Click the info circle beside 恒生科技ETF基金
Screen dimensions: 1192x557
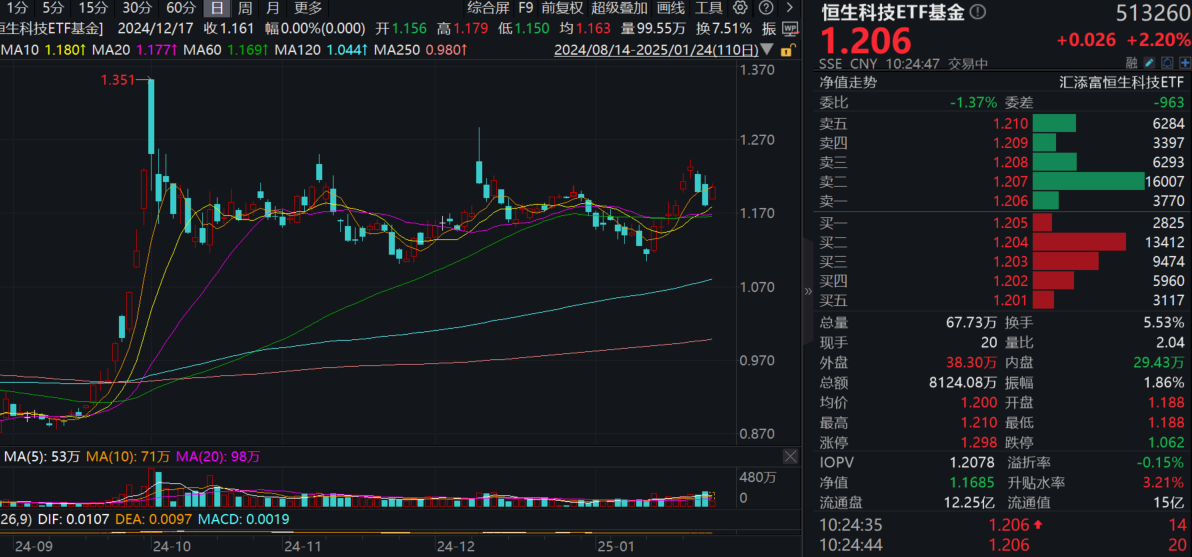(978, 12)
